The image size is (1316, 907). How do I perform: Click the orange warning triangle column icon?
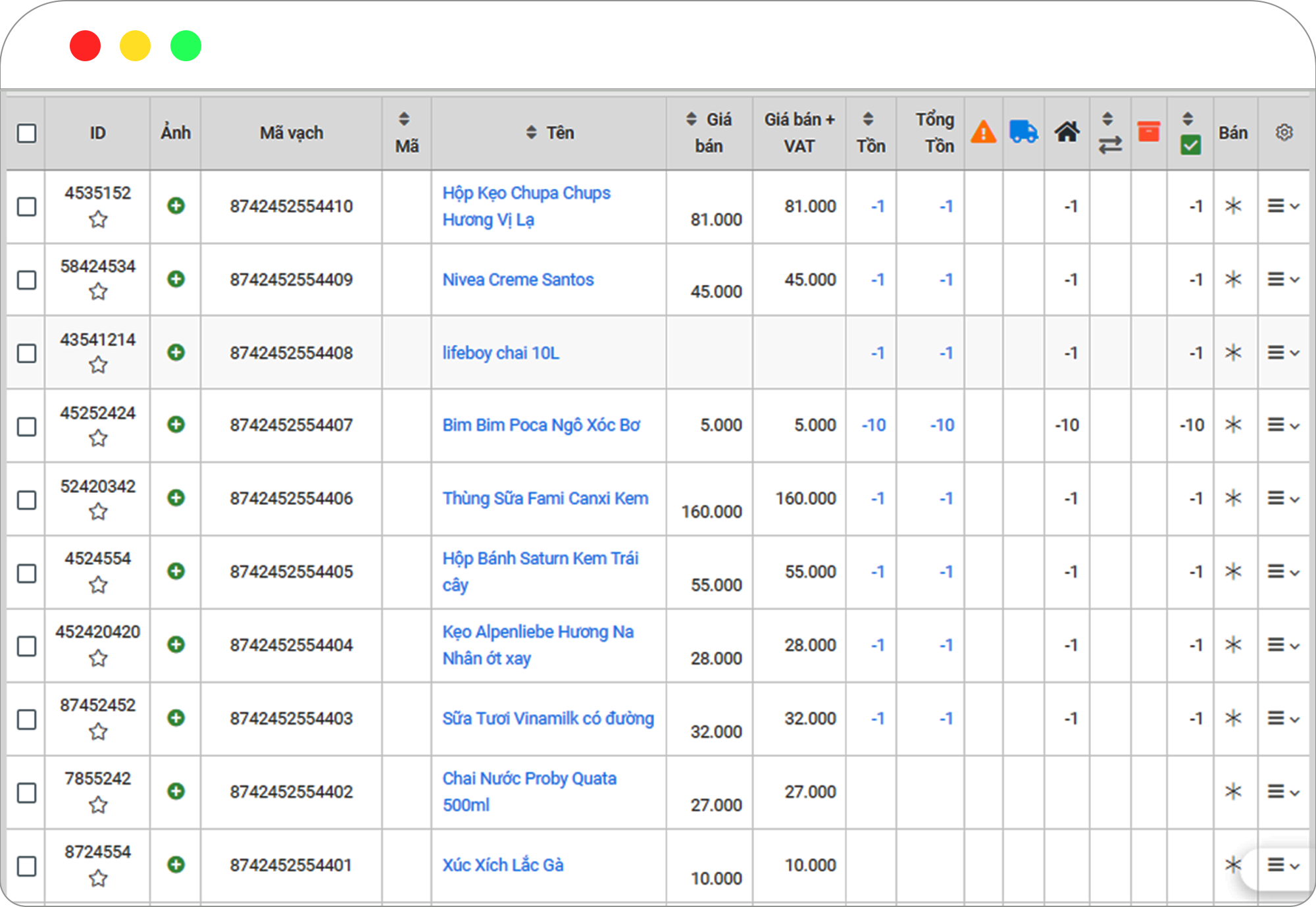tap(983, 132)
